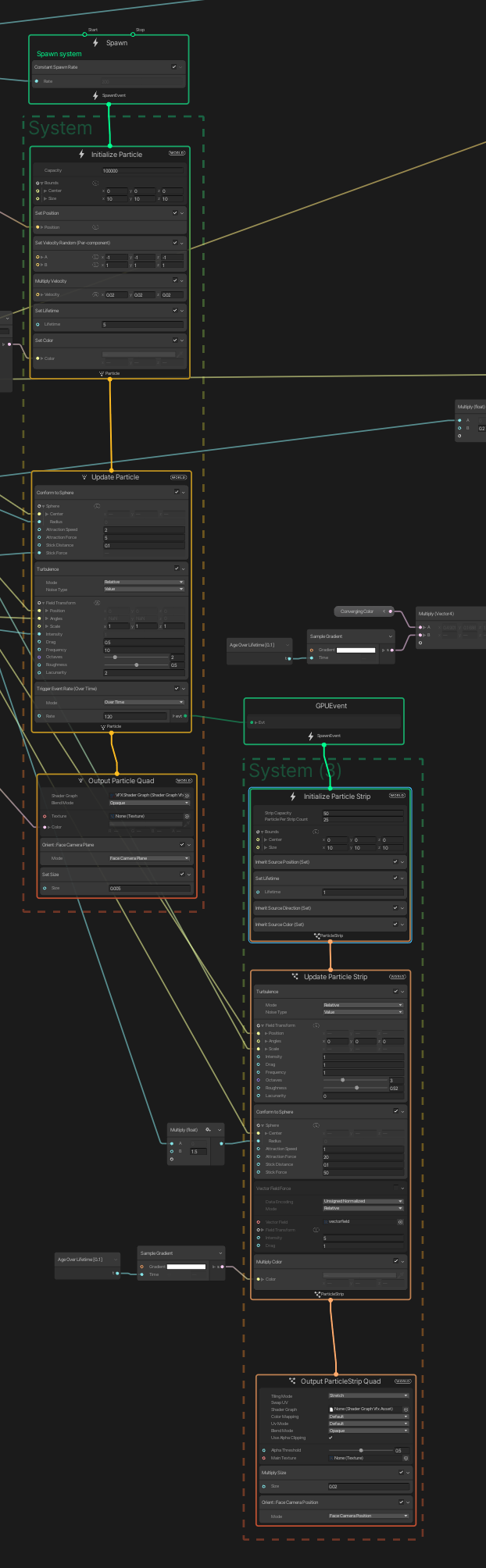Click the WORLD space badge on Output Particle Quad

coord(184,780)
